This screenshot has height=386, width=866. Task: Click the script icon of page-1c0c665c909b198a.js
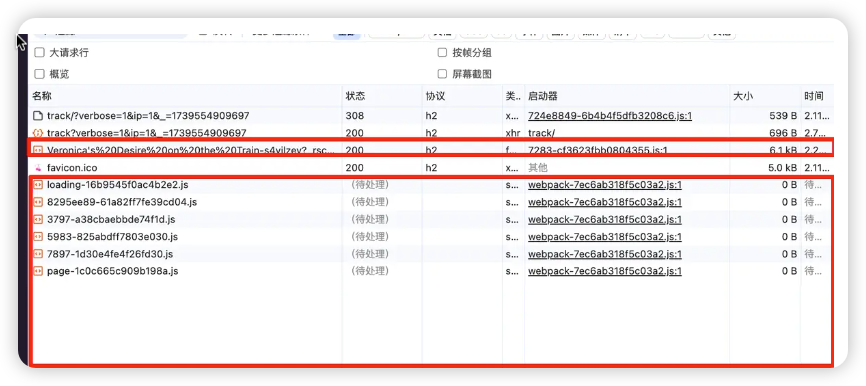tap(38, 271)
